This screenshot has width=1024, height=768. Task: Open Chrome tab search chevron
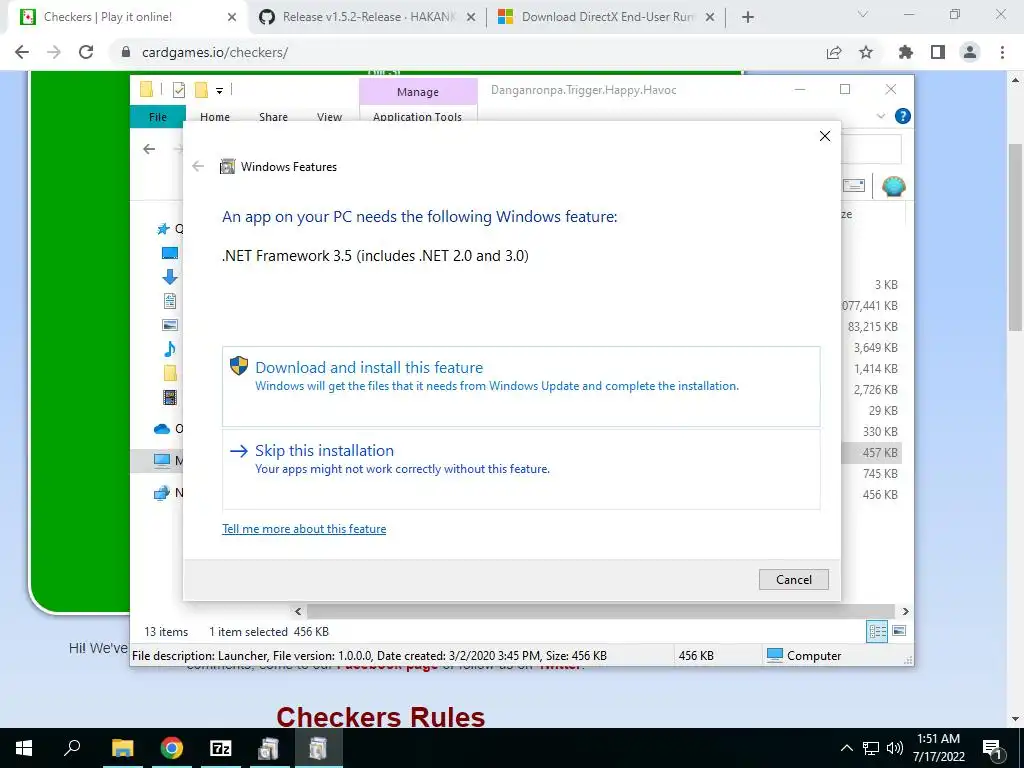tap(863, 14)
